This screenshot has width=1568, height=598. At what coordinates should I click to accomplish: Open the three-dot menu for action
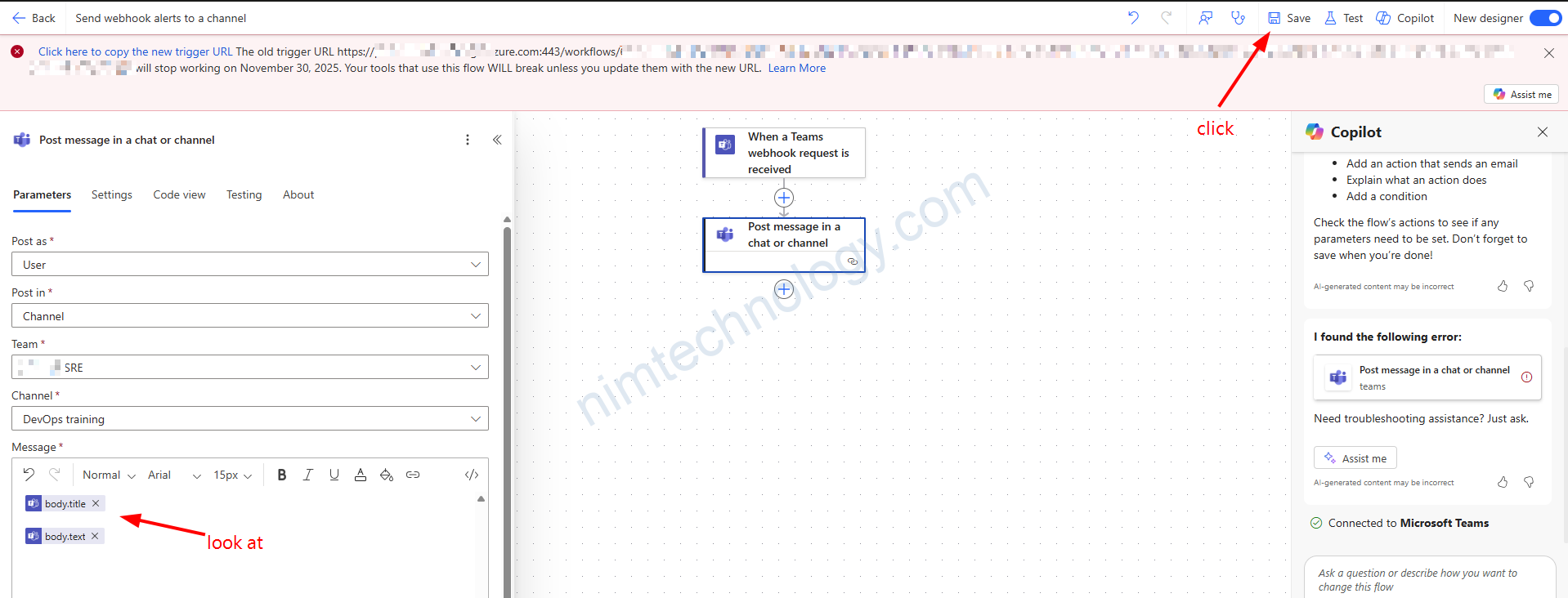point(468,140)
